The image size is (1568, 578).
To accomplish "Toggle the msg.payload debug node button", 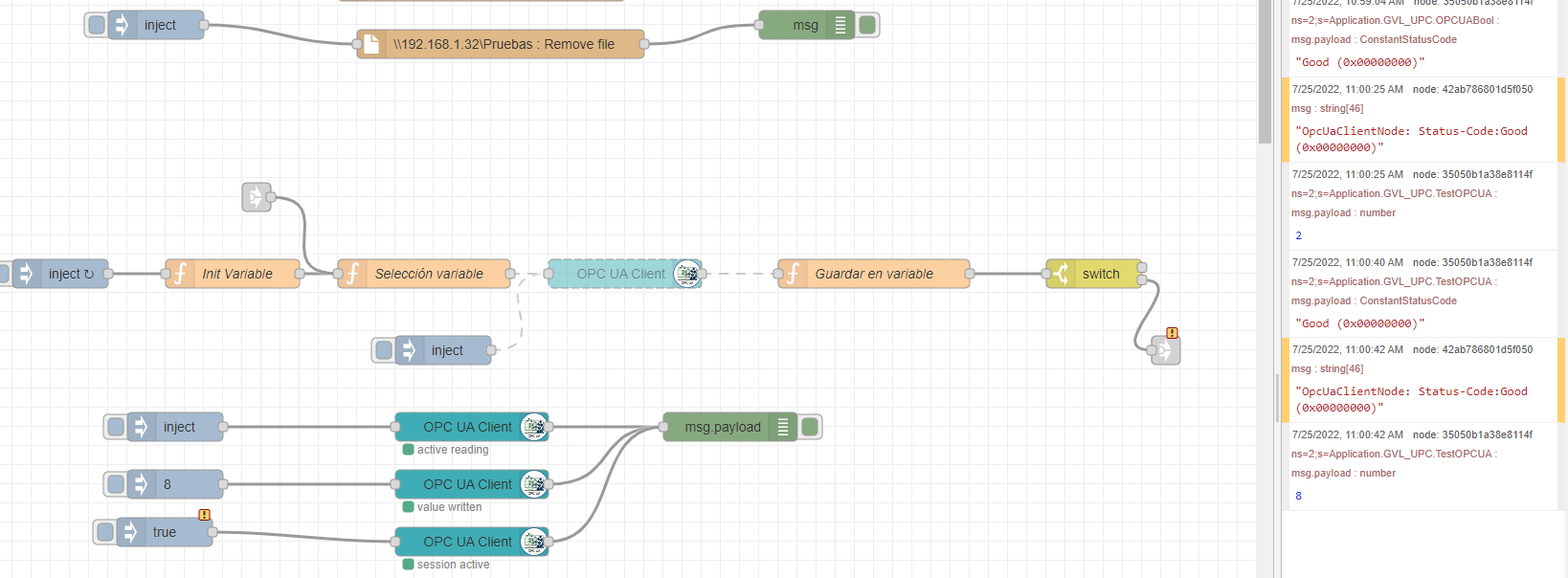I will (810, 427).
